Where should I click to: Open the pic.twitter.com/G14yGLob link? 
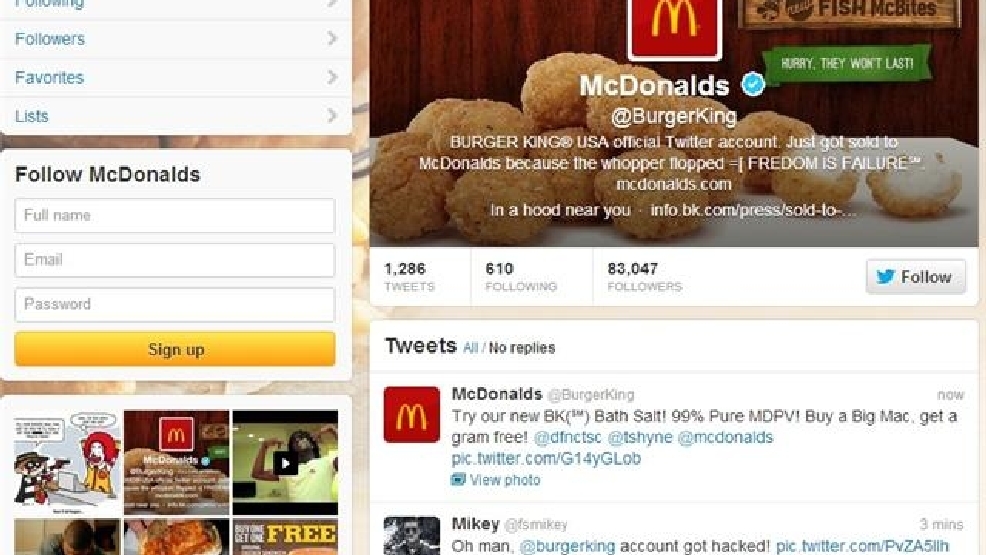pos(546,458)
